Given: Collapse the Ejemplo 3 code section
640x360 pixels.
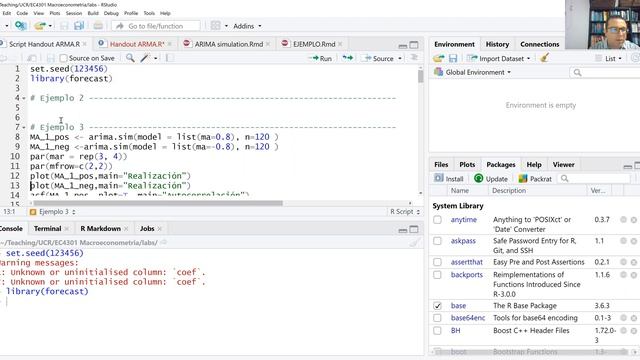Looking at the screenshot, I should coord(23,128).
